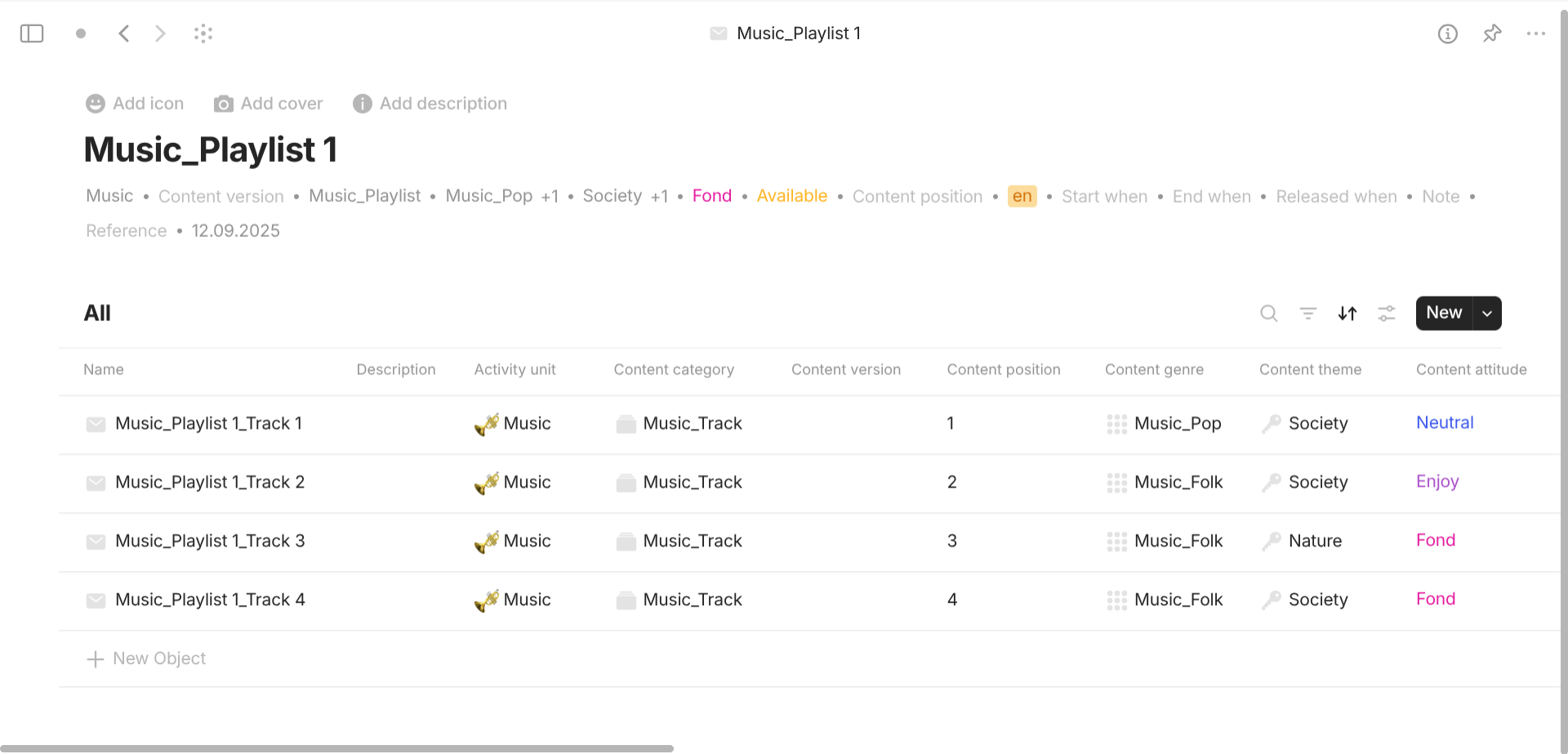Expand the Music_Pop +1 relation
Image resolution: width=1568 pixels, height=754 pixels.
pyautogui.click(x=550, y=196)
